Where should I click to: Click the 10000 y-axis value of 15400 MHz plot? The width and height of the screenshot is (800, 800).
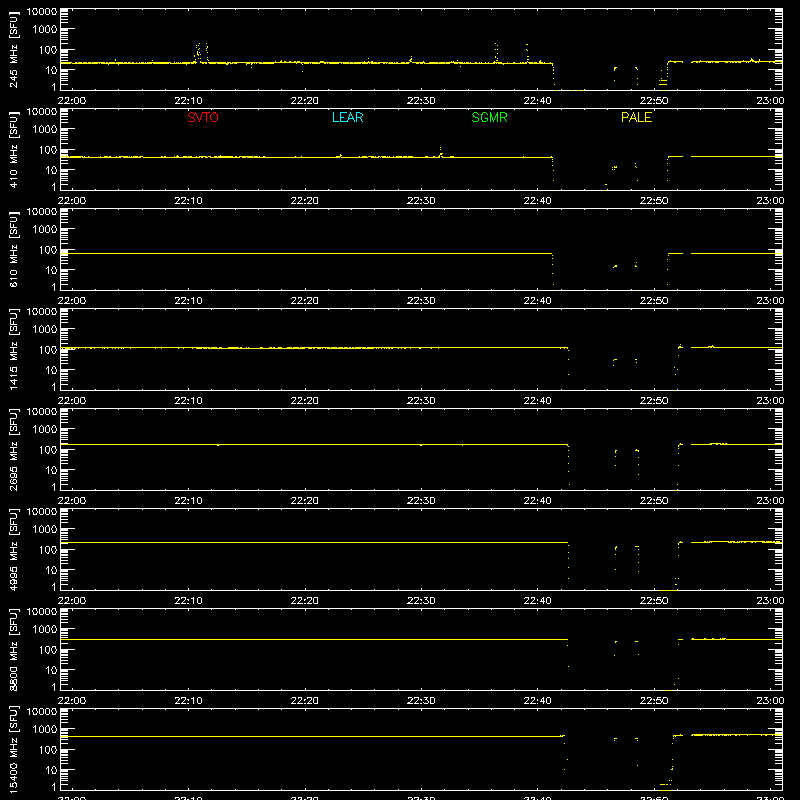click(x=42, y=712)
